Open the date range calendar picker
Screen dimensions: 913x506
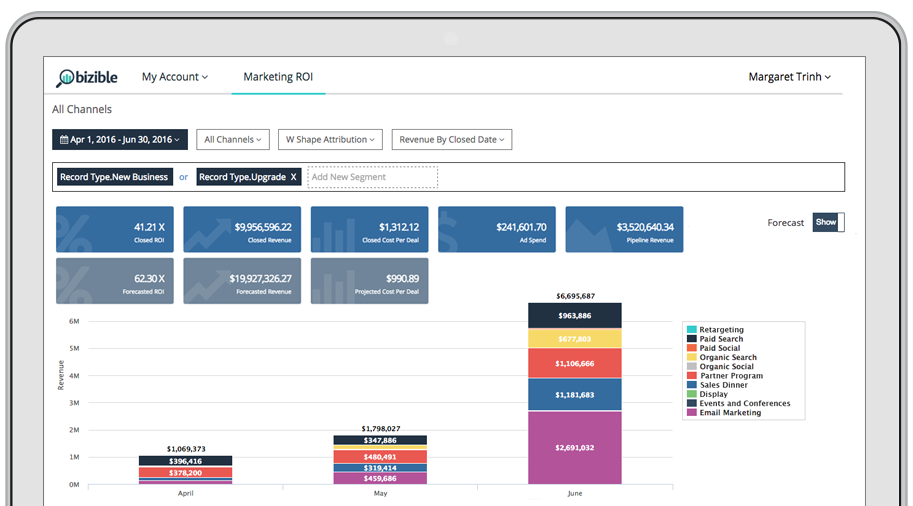tap(119, 140)
